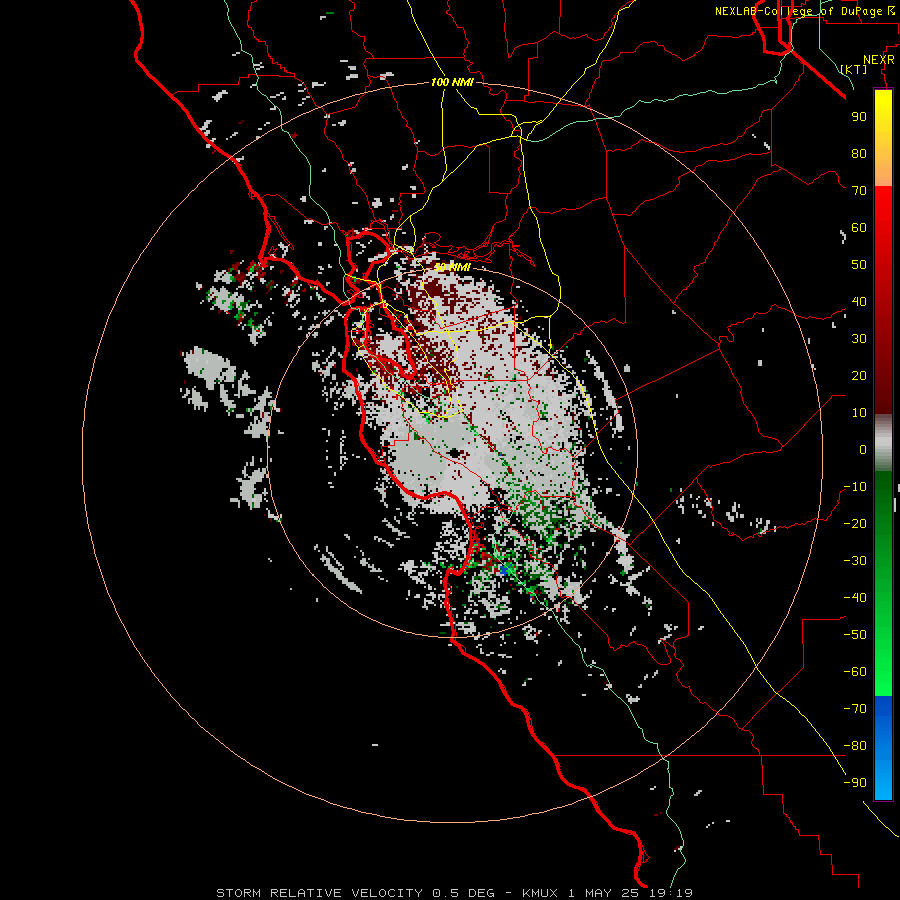Click the 20 value on velocity scale
The width and height of the screenshot is (900, 900).
pos(859,375)
